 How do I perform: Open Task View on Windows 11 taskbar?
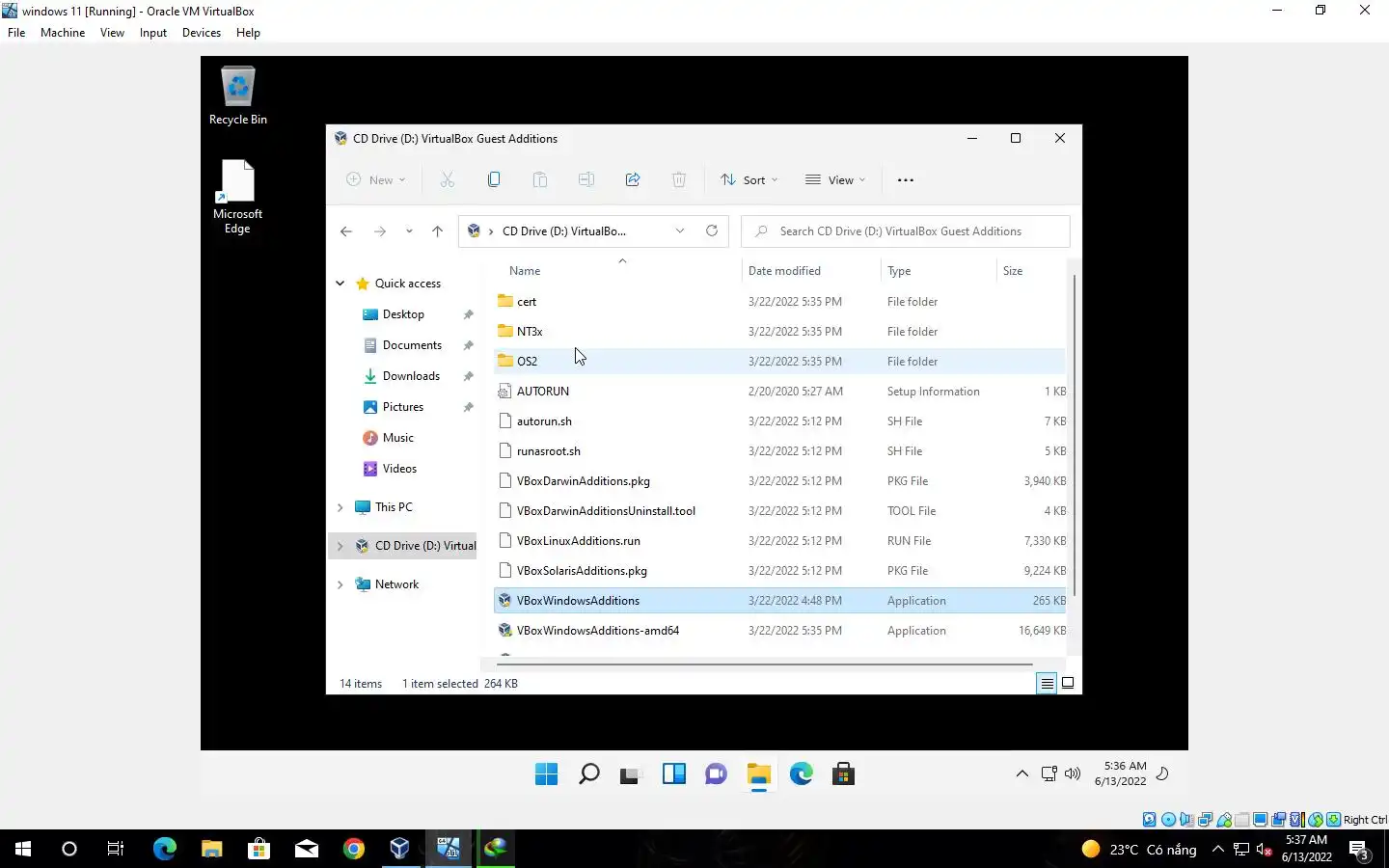pos(630,773)
